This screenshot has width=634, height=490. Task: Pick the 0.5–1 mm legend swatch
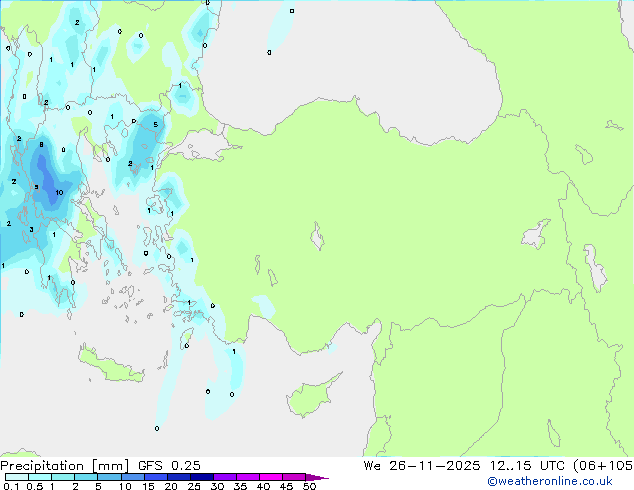[x=40, y=477]
